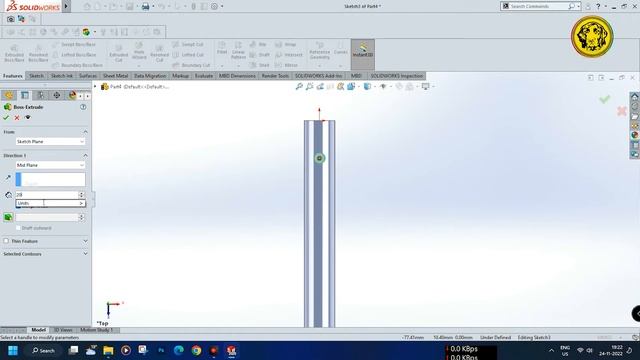Open View Orientation icon in view toolbar

(x=351, y=87)
